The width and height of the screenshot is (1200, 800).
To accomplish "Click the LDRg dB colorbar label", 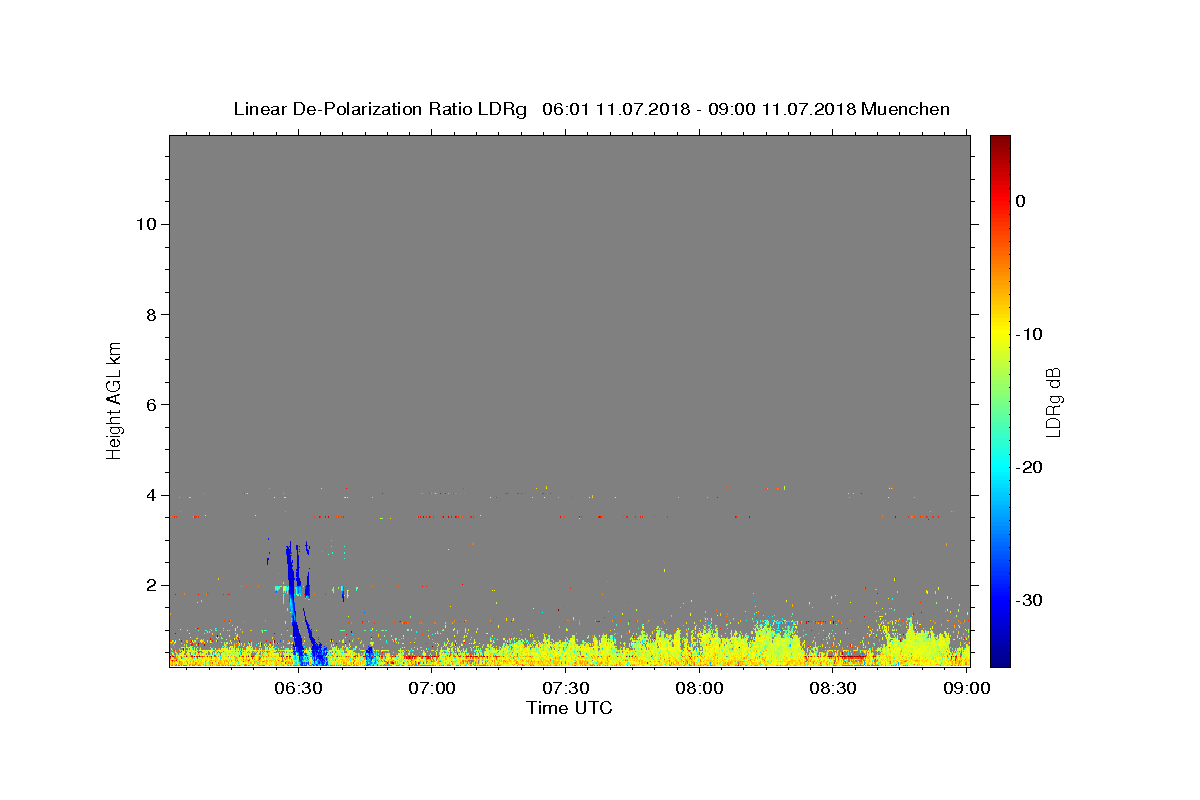I will [x=1053, y=402].
